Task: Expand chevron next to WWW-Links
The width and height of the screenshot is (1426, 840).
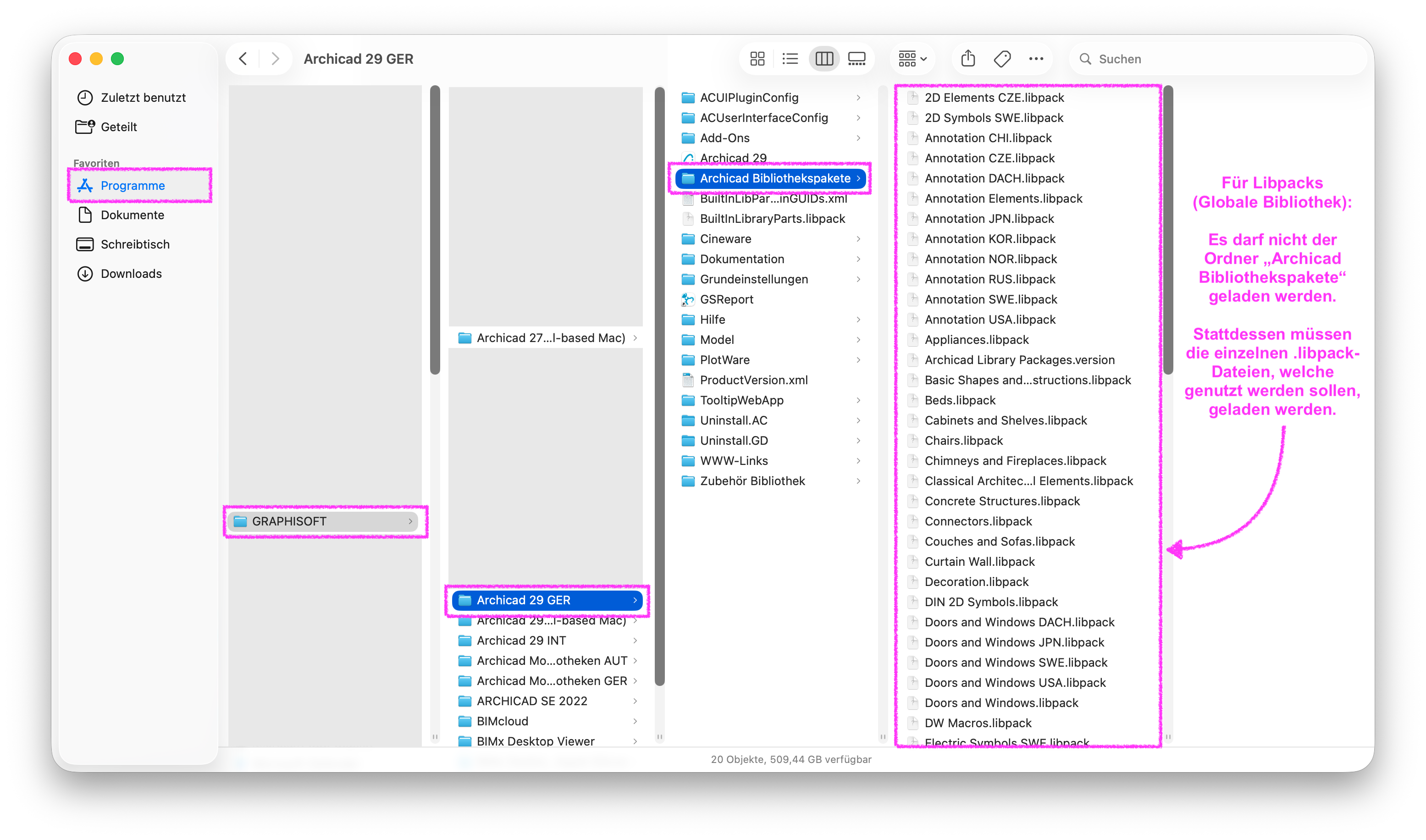Action: coord(858,461)
